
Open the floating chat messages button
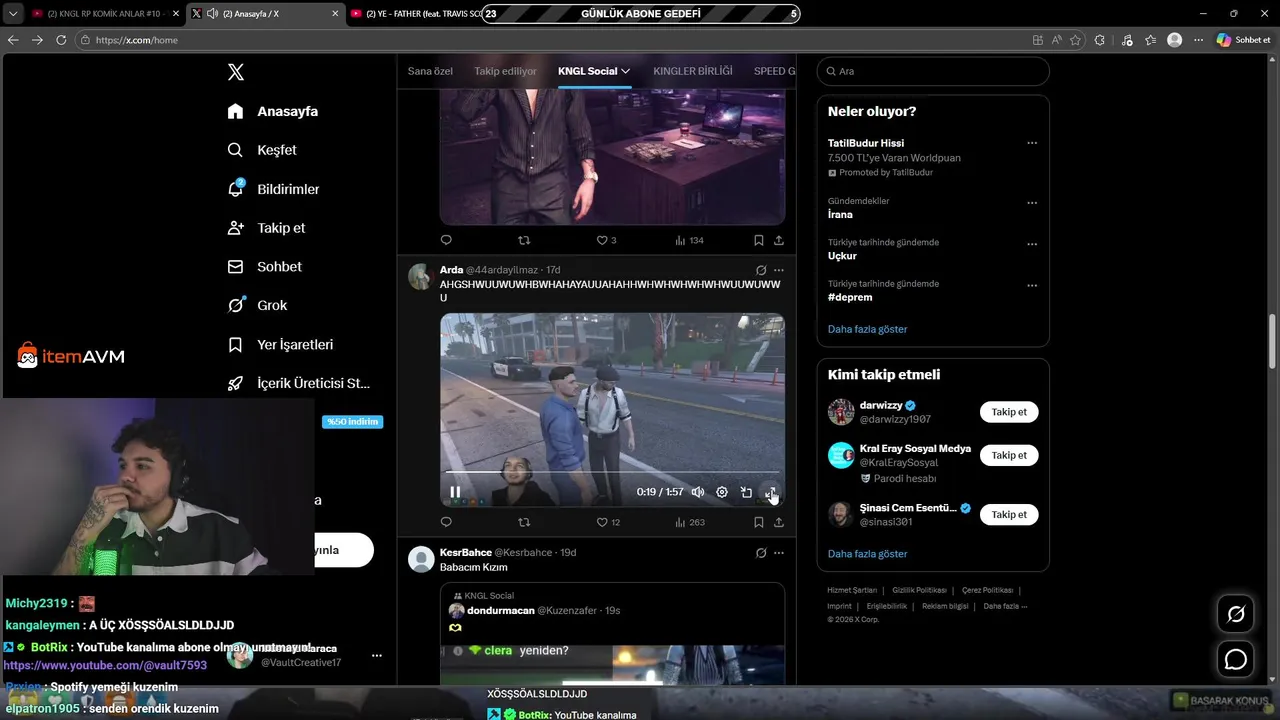click(x=1236, y=660)
